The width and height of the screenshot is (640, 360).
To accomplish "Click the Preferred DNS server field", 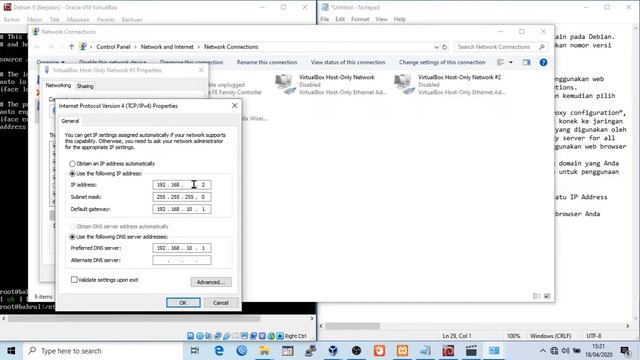I will click(182, 248).
